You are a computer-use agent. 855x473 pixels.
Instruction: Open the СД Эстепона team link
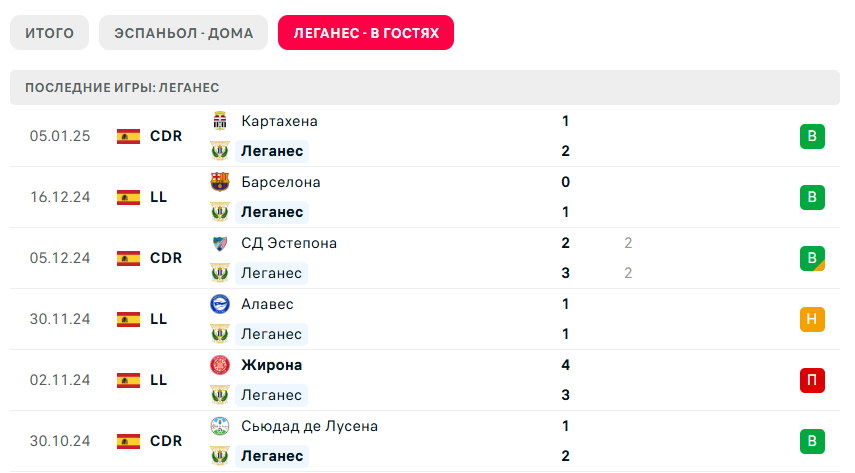tap(289, 243)
